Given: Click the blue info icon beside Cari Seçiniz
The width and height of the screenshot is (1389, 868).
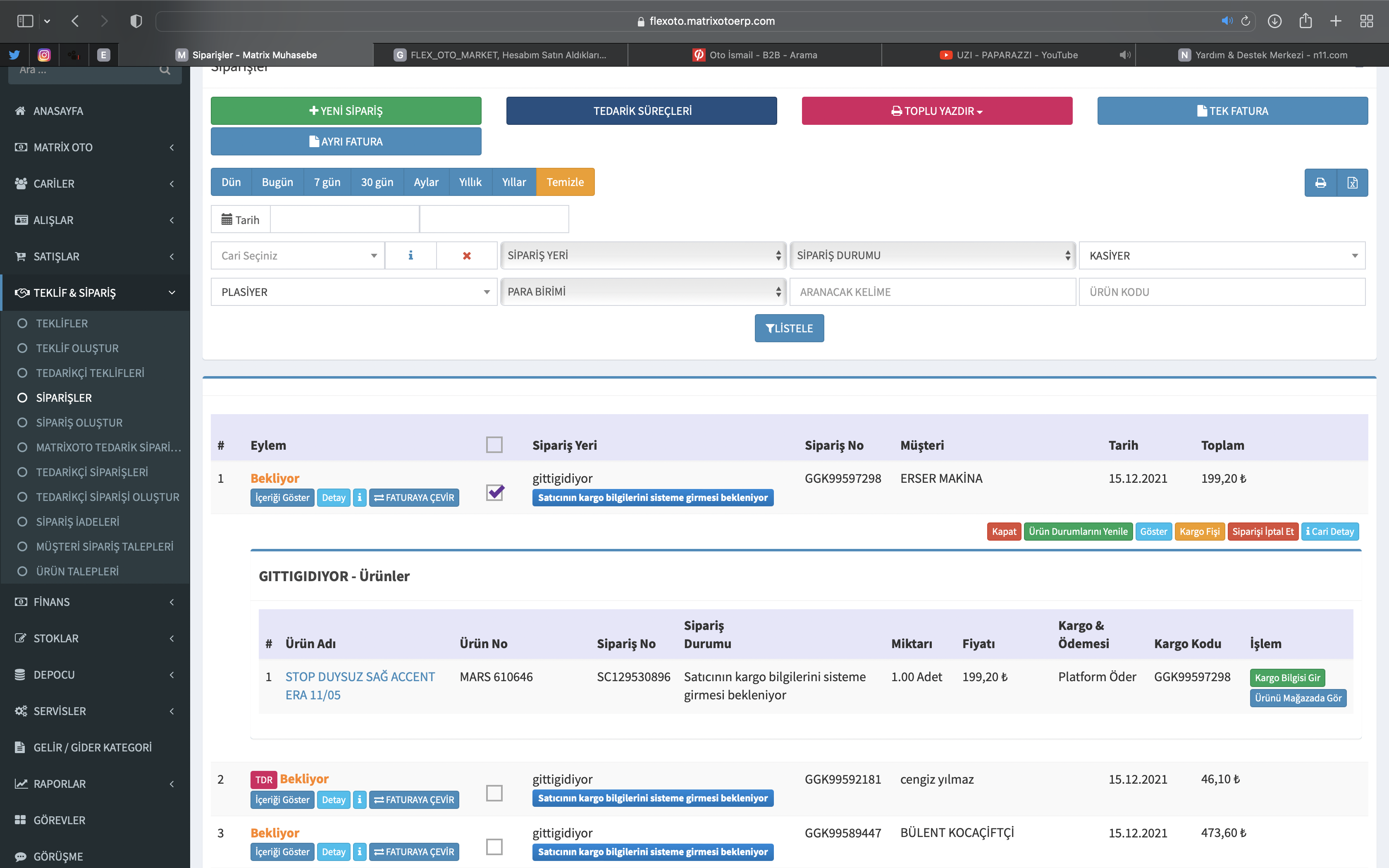Looking at the screenshot, I should tap(410, 255).
